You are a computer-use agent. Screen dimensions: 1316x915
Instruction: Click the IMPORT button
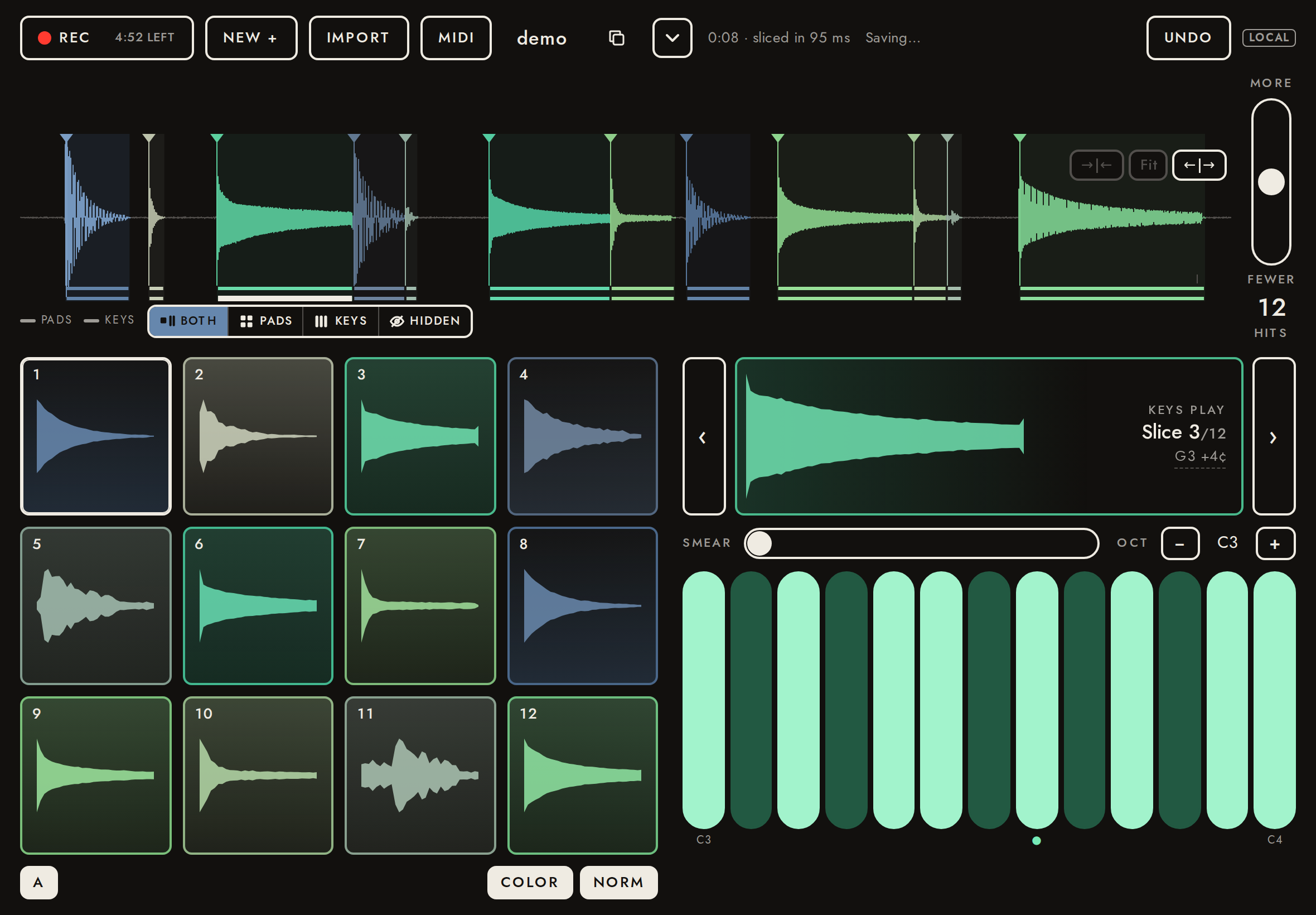359,38
